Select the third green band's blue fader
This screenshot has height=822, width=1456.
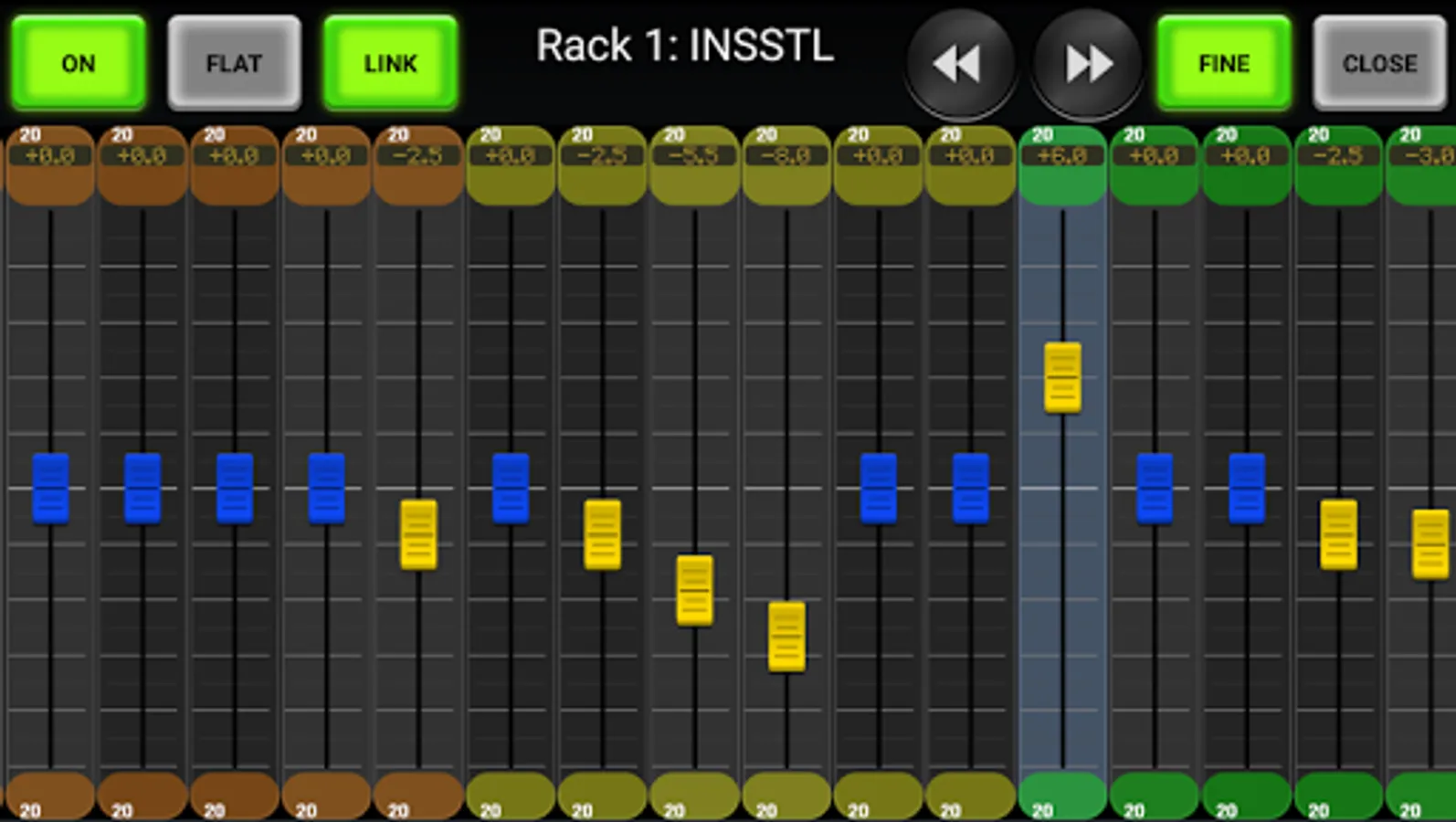(x=1247, y=488)
